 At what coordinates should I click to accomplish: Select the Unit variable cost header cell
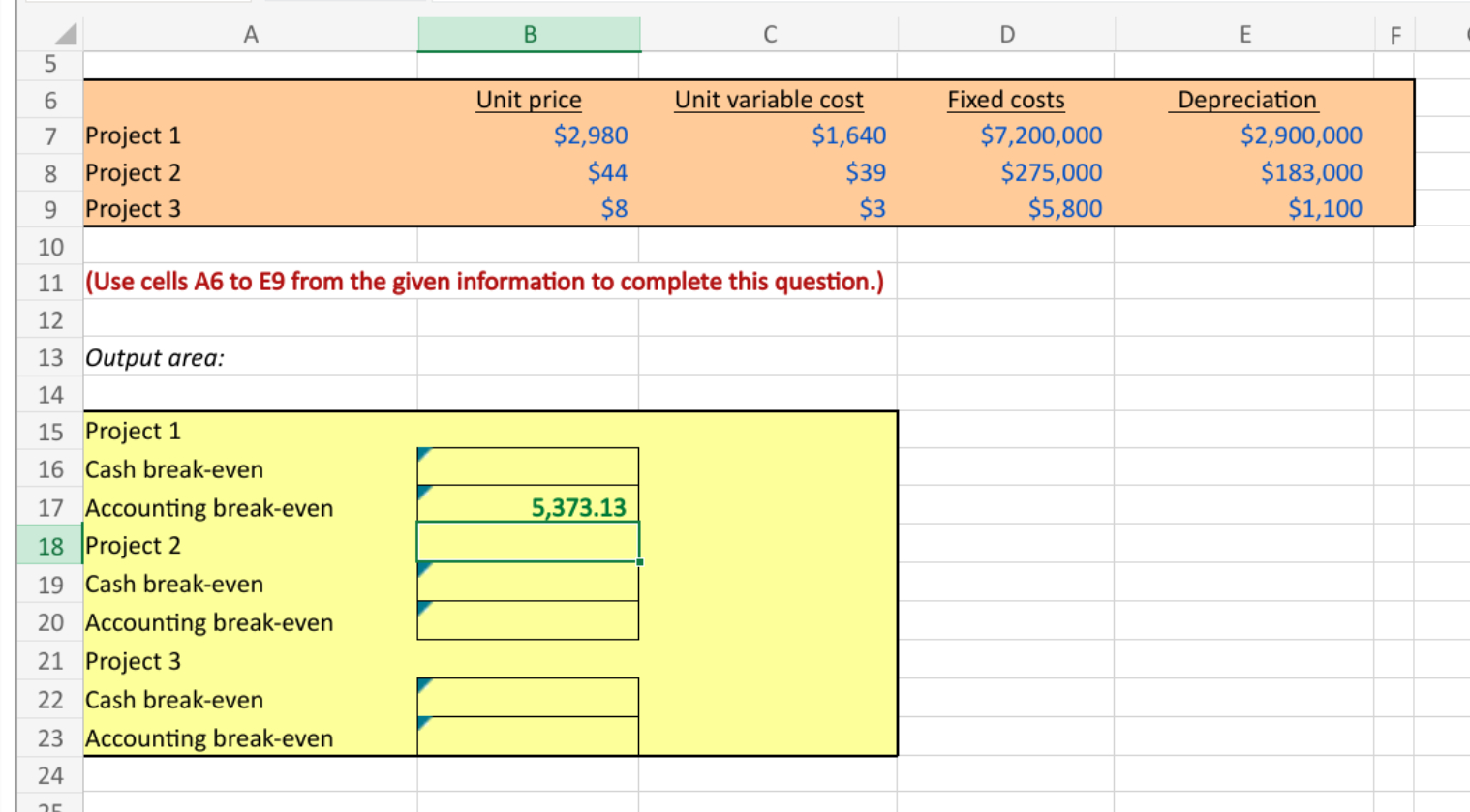[x=769, y=100]
